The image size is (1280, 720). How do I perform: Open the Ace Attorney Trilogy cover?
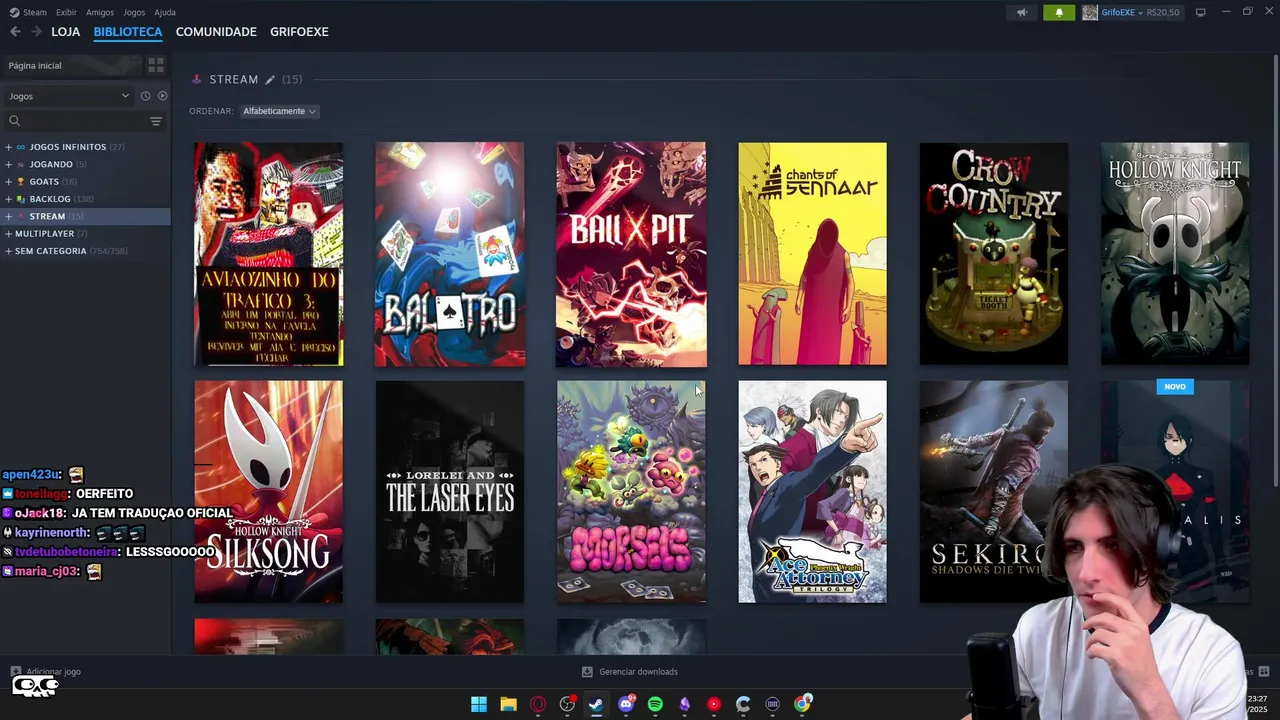point(812,492)
